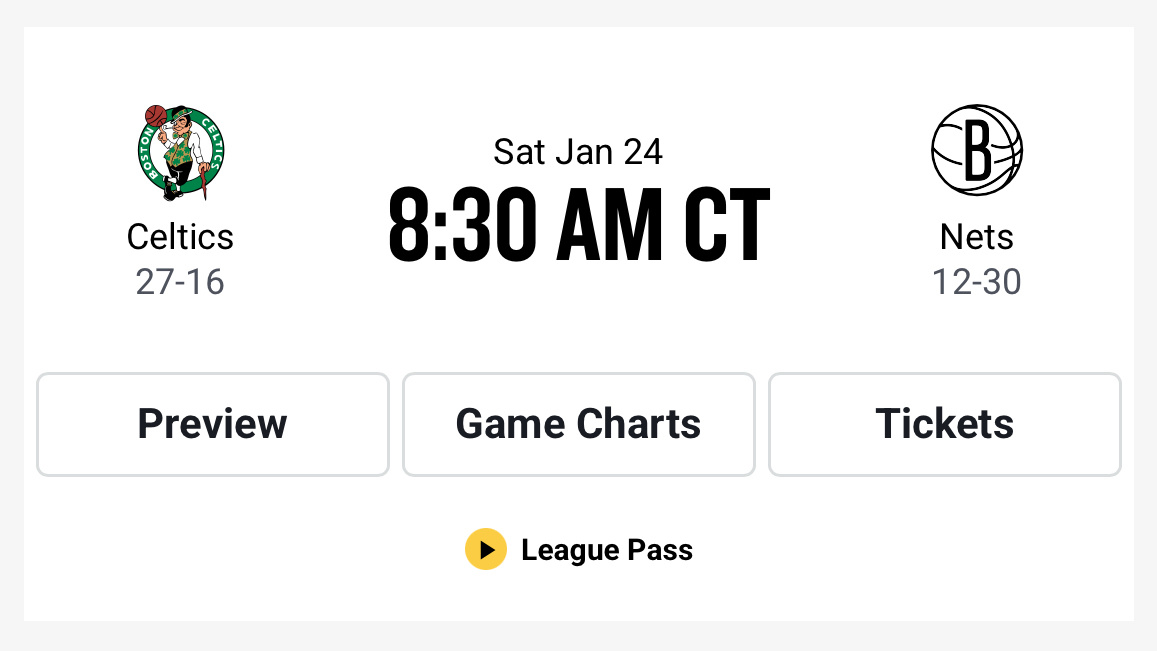Click the Nets 12-30 record

tap(976, 282)
